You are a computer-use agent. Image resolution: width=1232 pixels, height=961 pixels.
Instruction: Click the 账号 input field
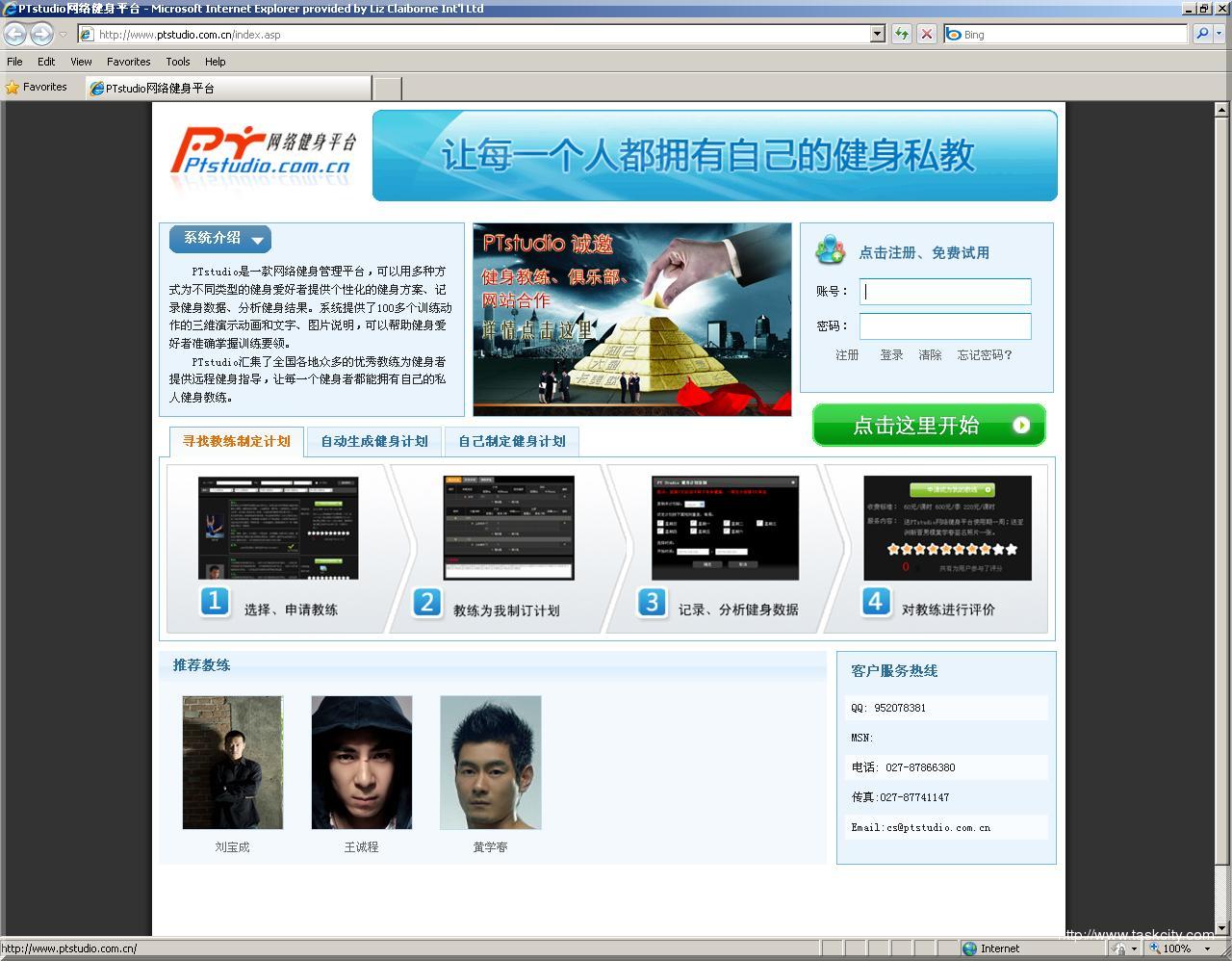click(x=945, y=292)
